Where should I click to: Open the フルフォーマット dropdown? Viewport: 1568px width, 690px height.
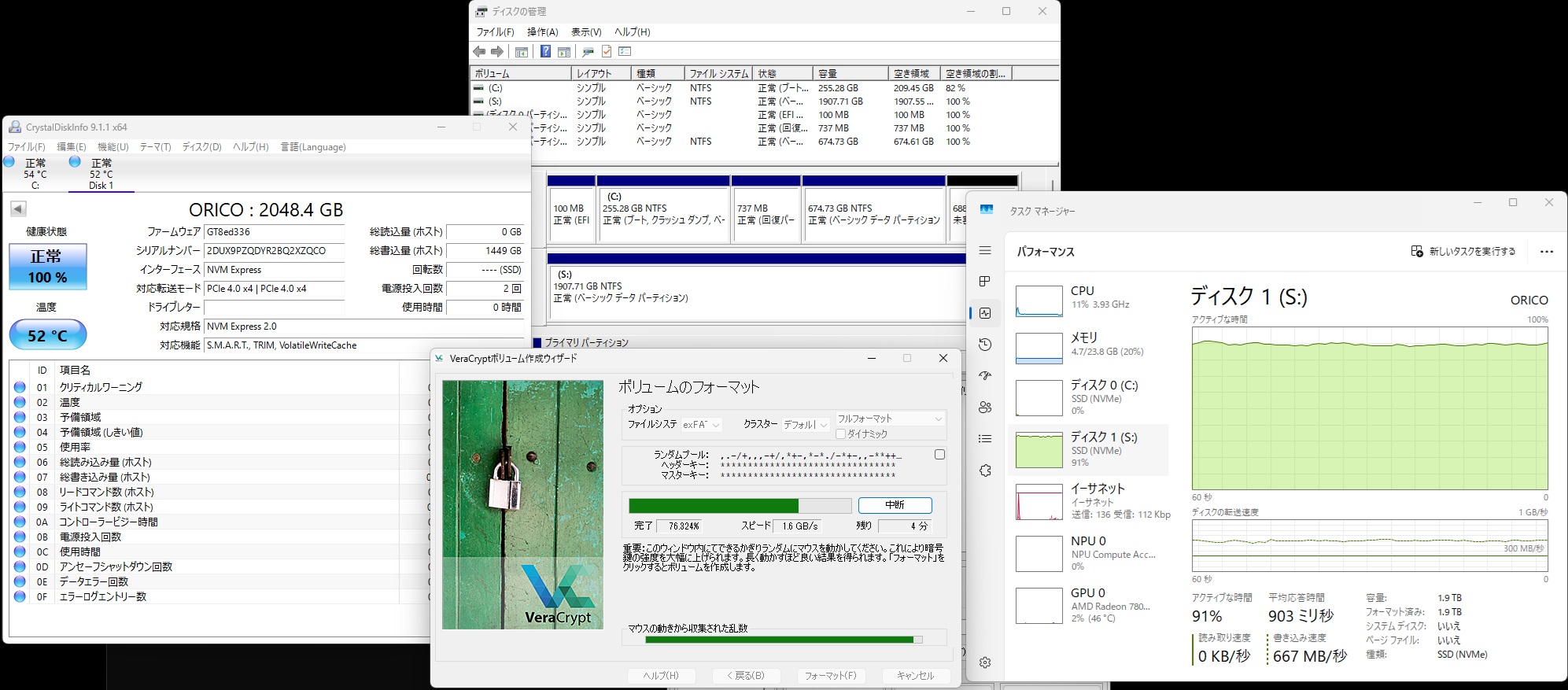[889, 419]
